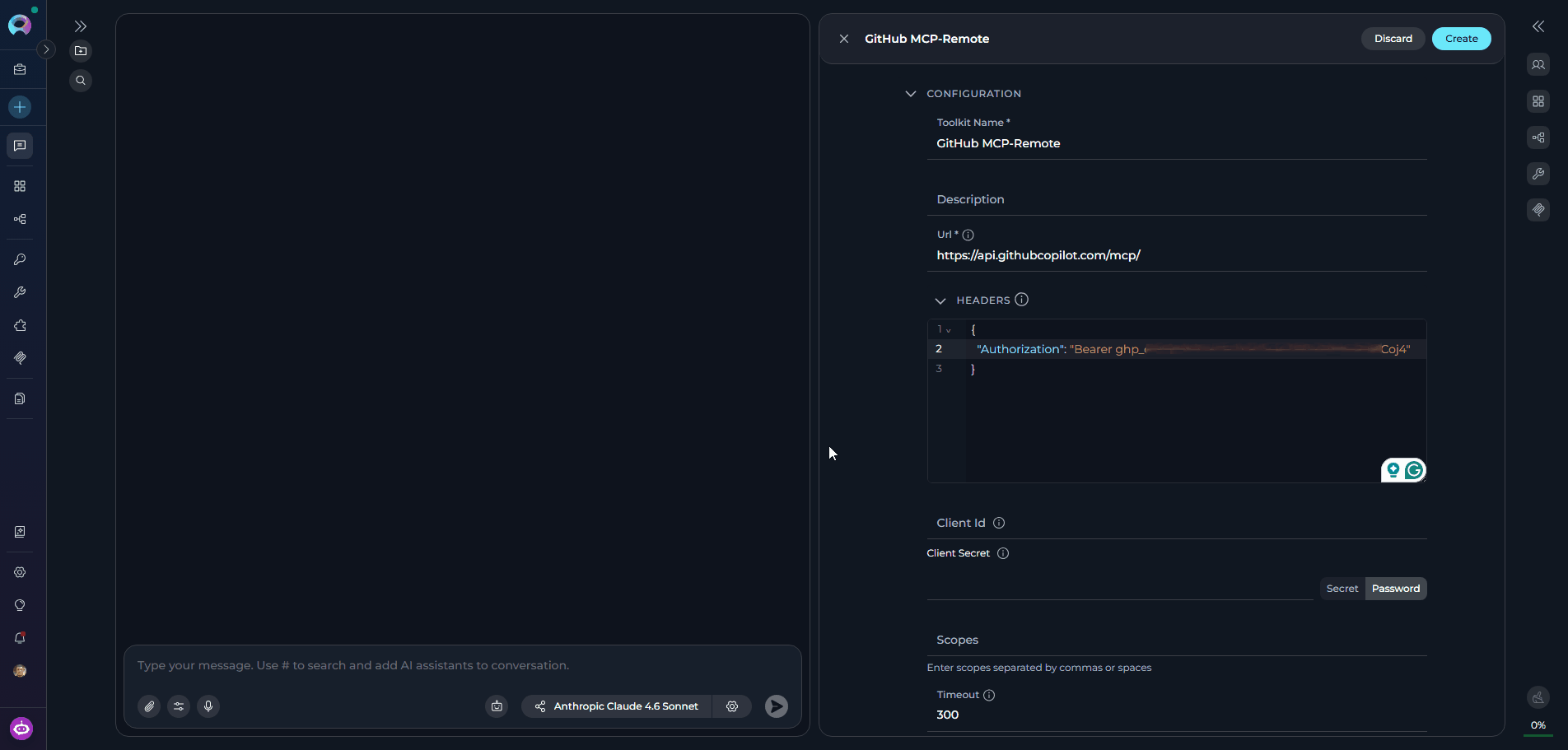
Task: Open the layered stack icon in the right sidebar
Action: coord(1538,210)
